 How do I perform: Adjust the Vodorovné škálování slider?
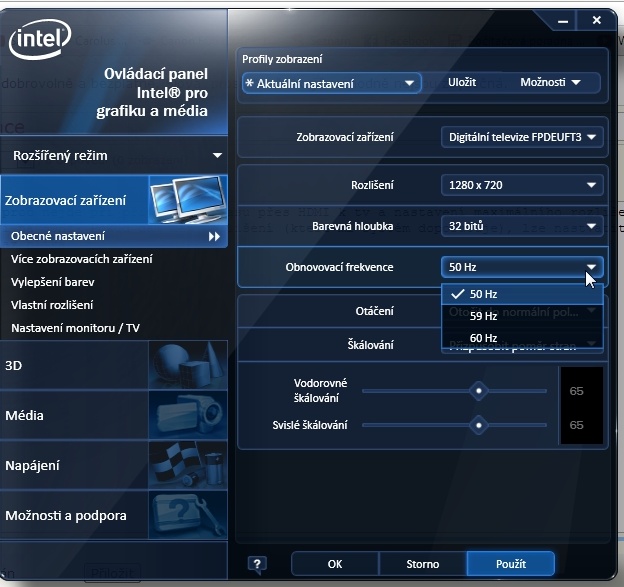coord(479,391)
